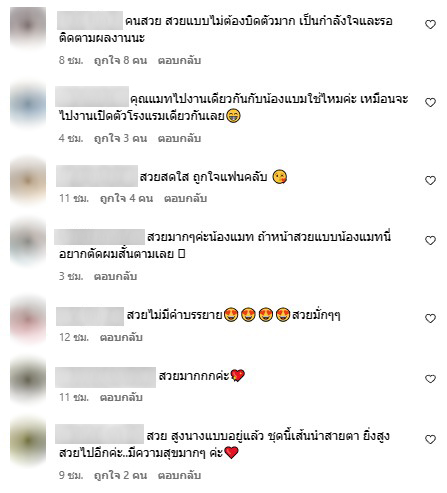This screenshot has width=447, height=493.
Task: Like the comment starting with คนสวย
Action: (430, 24)
